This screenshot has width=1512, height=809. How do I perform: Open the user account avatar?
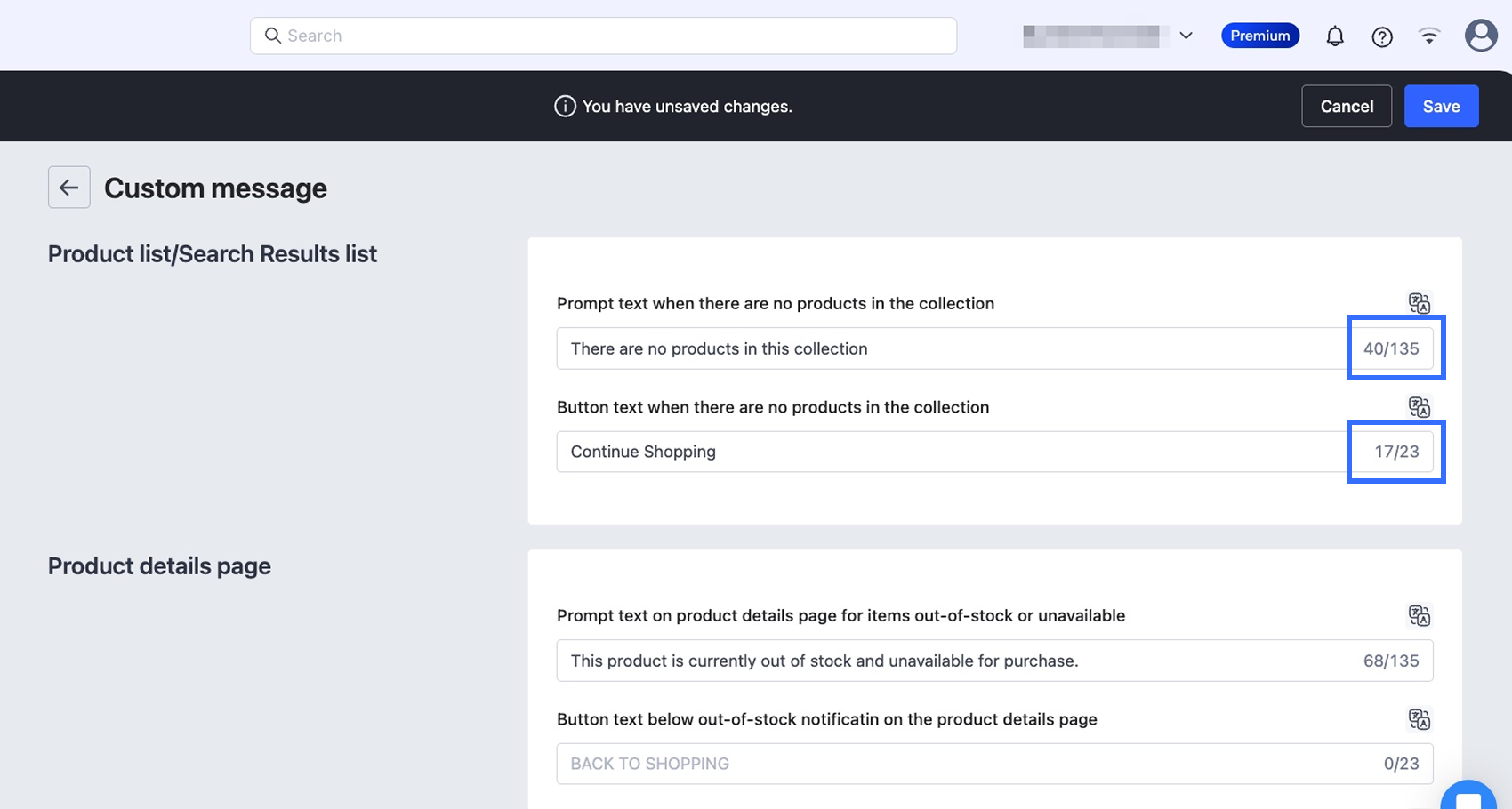1480,36
